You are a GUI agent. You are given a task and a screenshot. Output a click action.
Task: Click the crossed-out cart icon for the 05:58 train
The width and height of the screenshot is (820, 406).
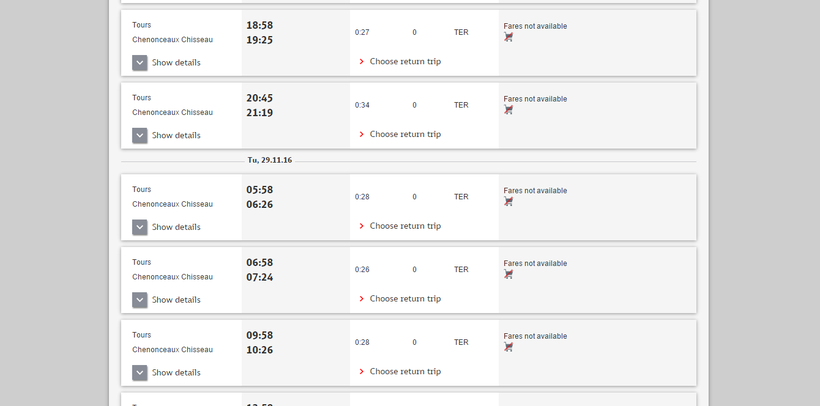click(509, 201)
